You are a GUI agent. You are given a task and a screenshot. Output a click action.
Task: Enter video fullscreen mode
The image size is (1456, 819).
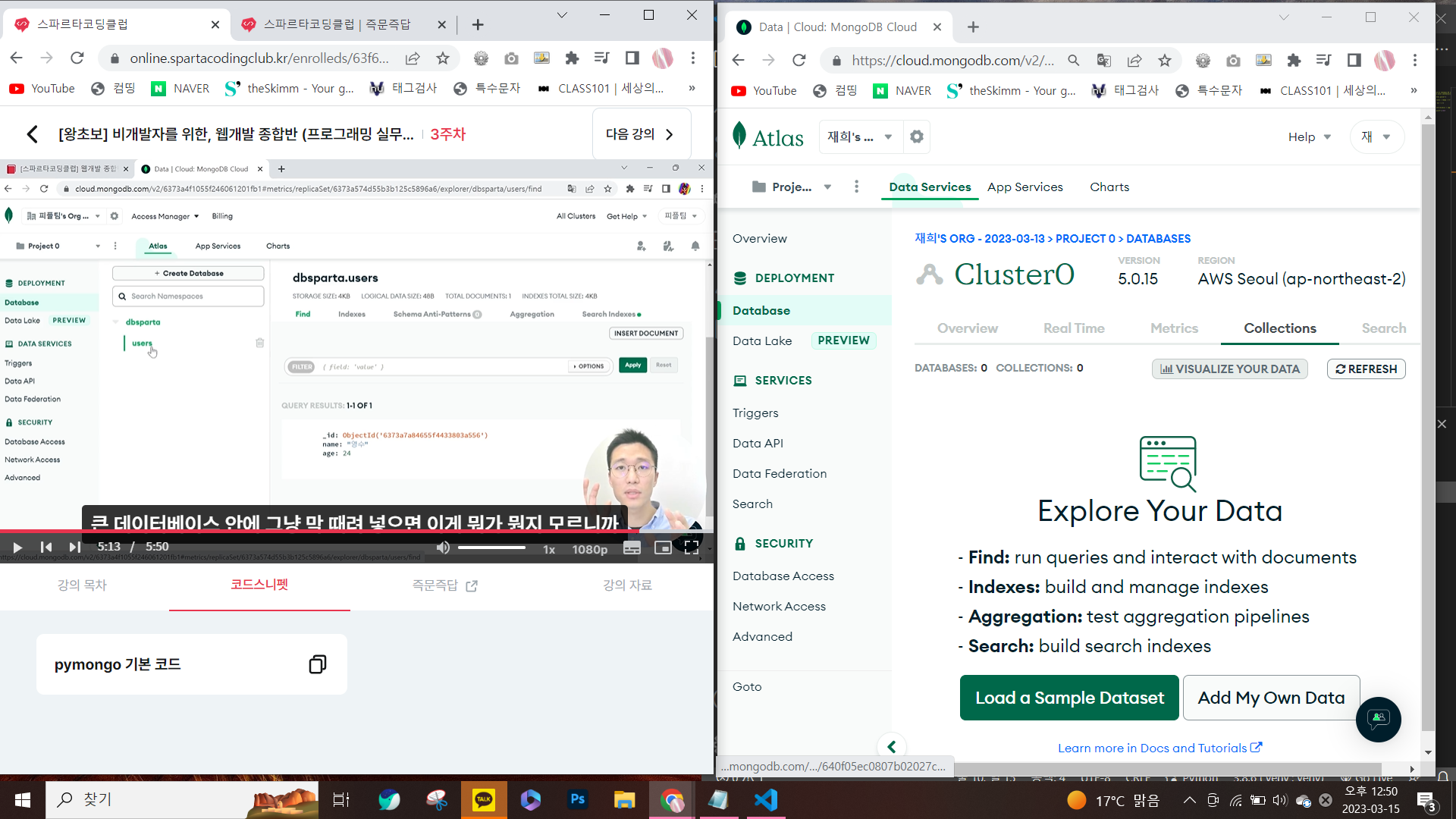691,548
